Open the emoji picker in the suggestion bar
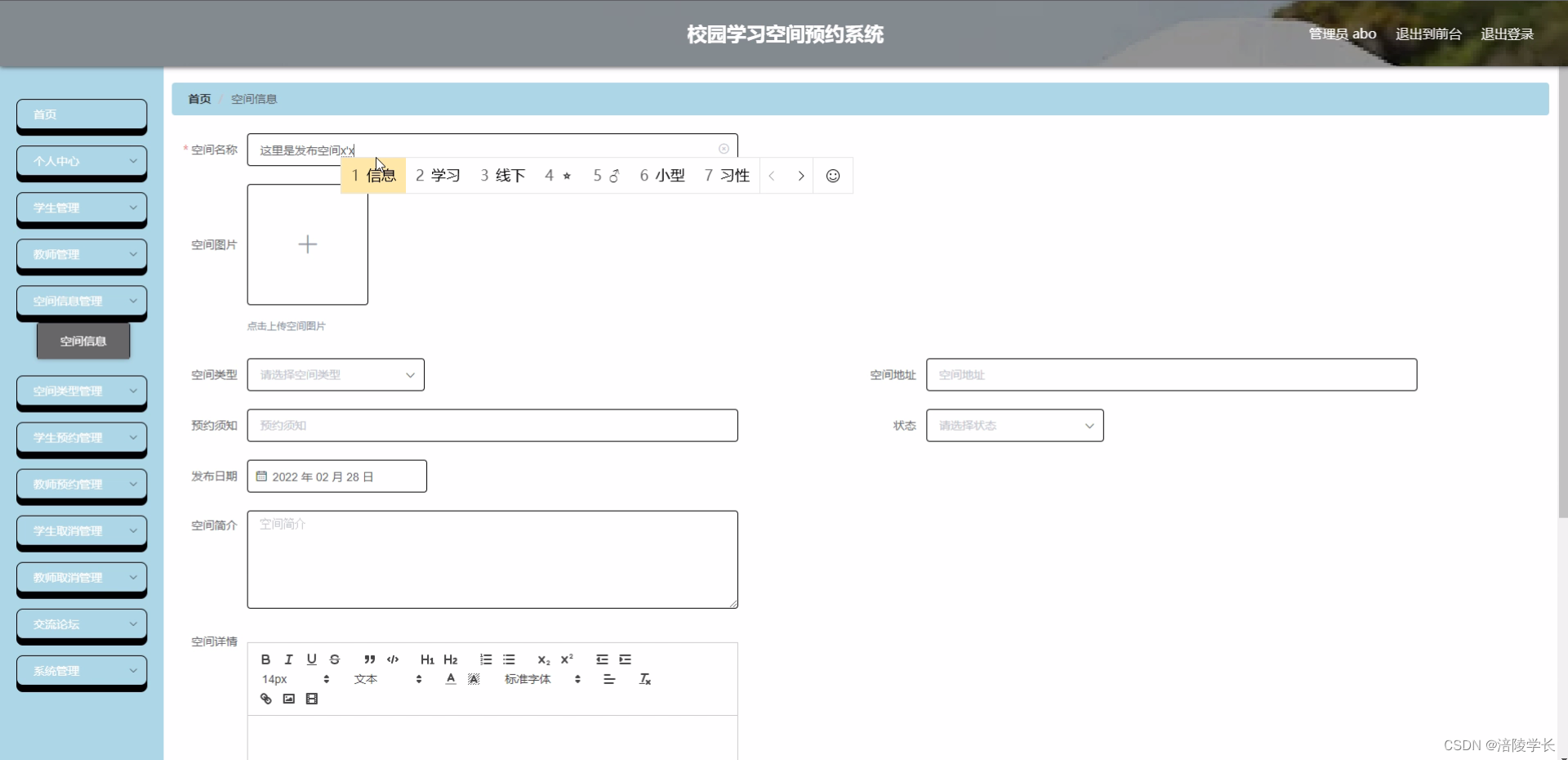1568x760 pixels. [x=832, y=175]
